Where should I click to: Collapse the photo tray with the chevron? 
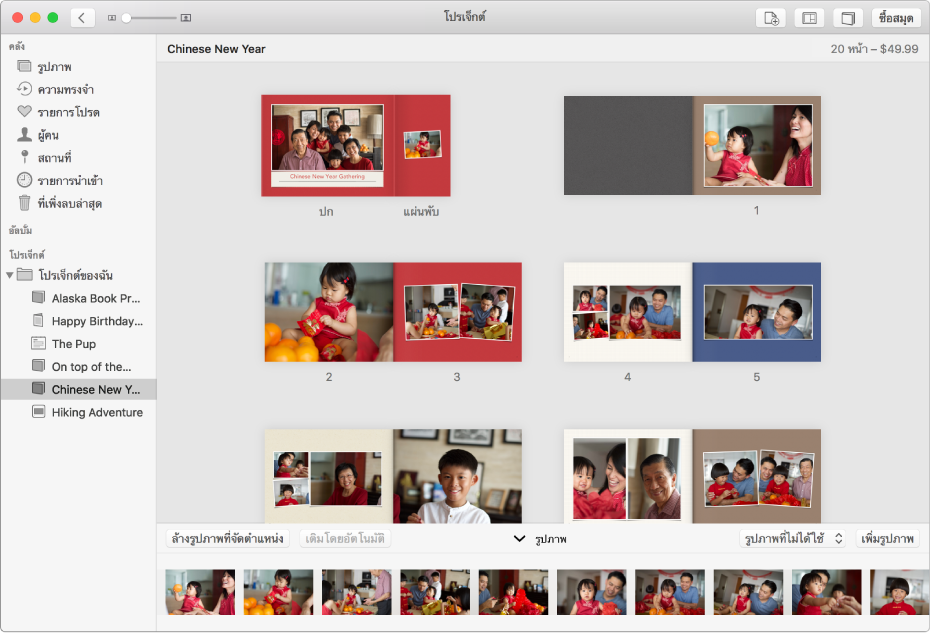pos(517,538)
